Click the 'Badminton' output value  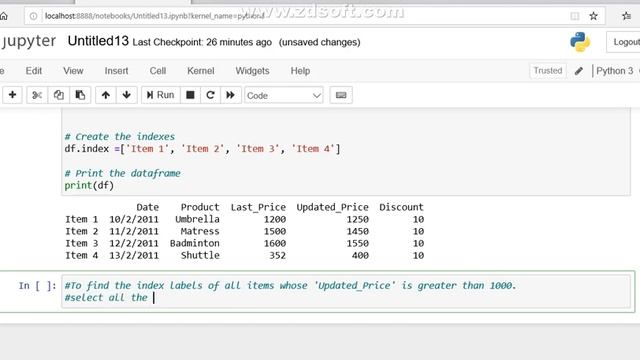(x=195, y=243)
